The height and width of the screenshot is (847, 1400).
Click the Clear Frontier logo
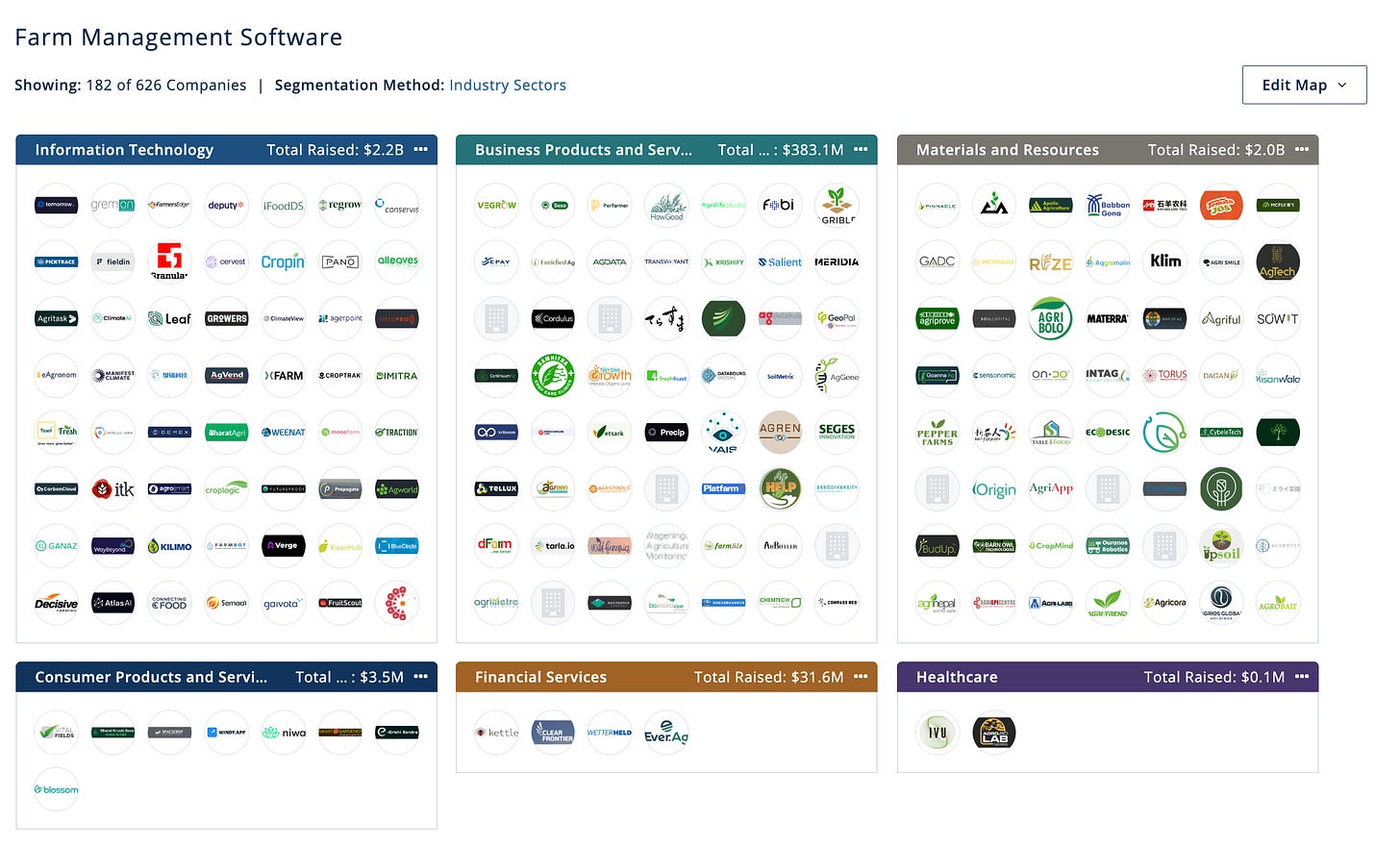pos(553,732)
